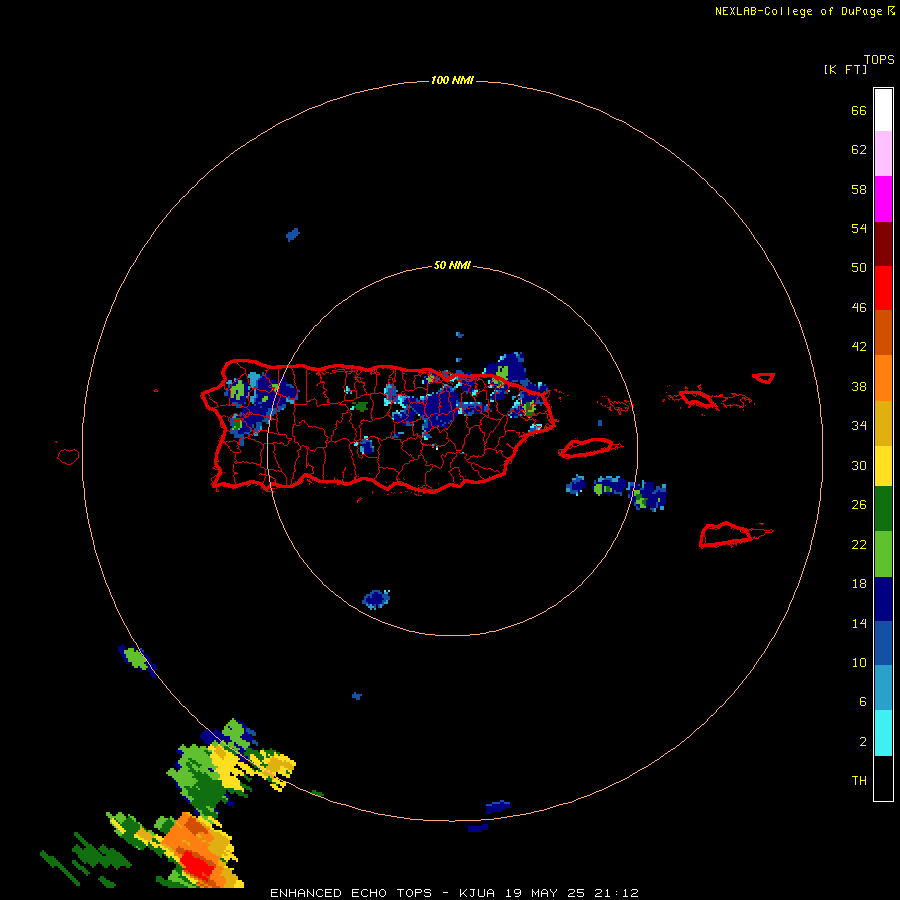Image resolution: width=900 pixels, height=900 pixels.
Task: Click the legend value 10
Action: [x=859, y=662]
